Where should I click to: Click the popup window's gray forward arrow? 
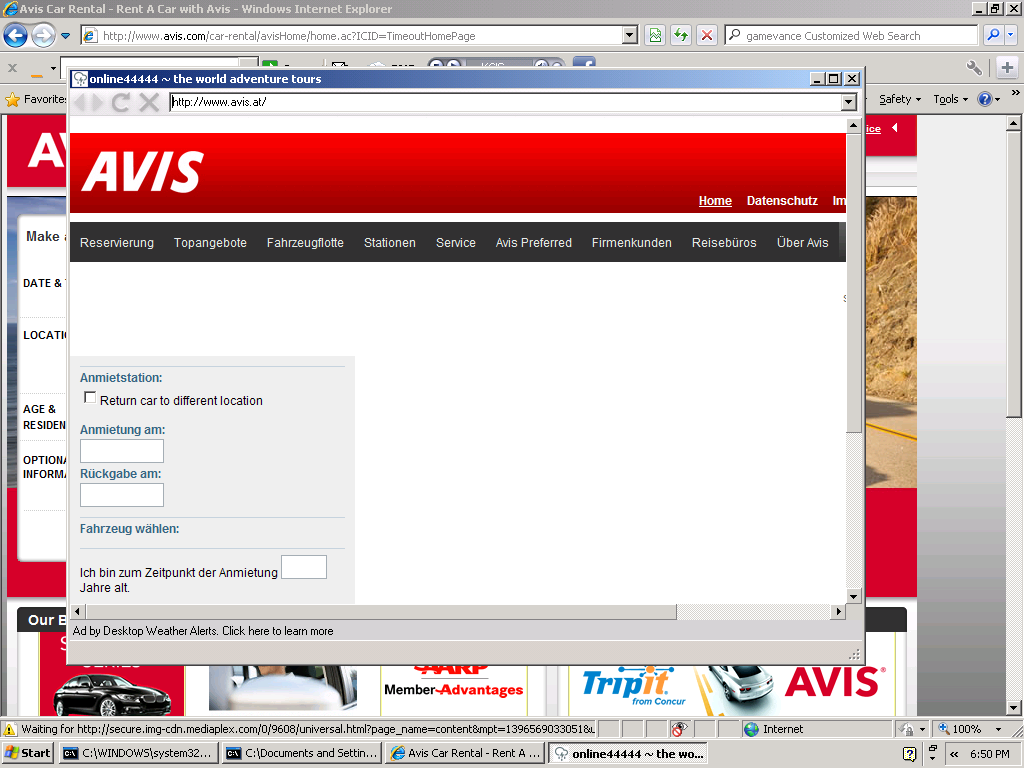[x=97, y=103]
